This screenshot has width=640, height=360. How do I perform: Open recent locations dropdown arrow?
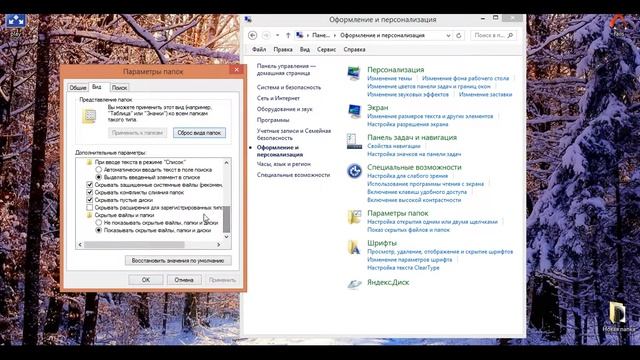tap(278, 36)
